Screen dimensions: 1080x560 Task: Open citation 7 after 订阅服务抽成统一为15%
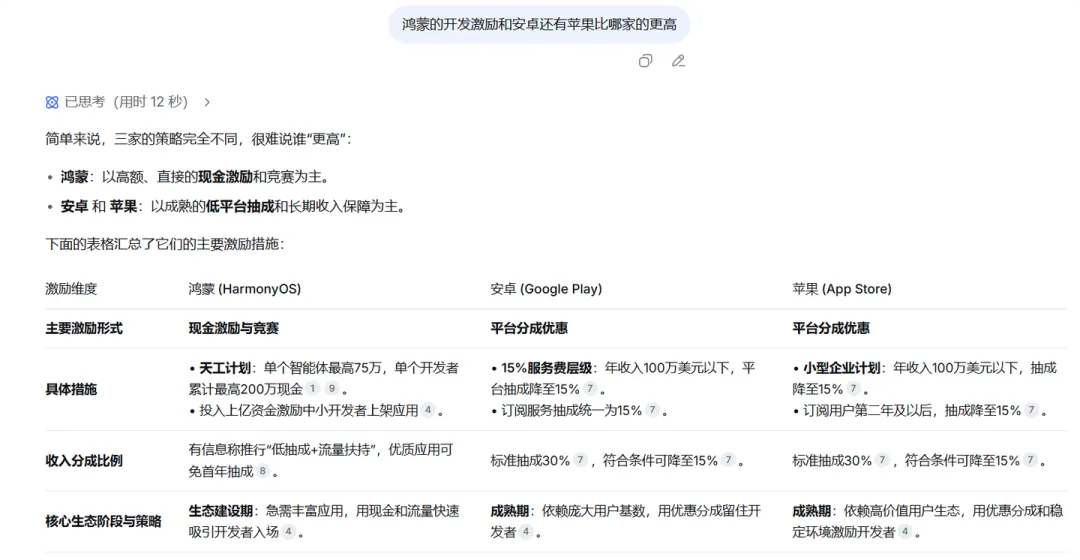click(x=652, y=410)
